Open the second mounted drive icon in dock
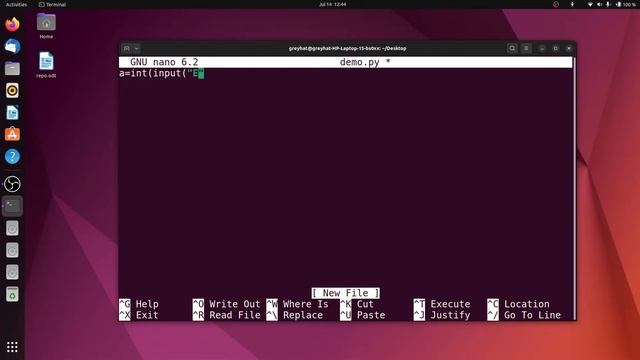The image size is (640, 360). tap(12, 250)
